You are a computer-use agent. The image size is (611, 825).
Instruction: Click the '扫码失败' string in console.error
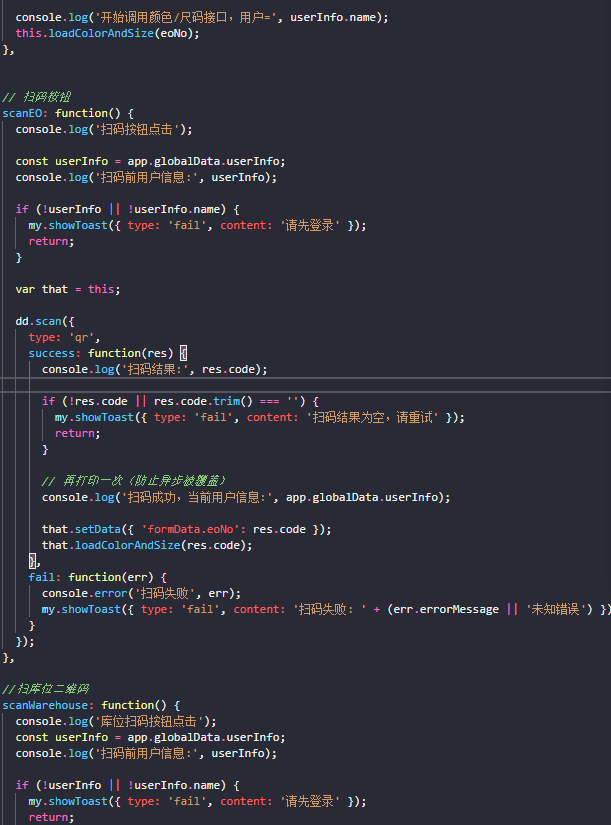pos(165,593)
